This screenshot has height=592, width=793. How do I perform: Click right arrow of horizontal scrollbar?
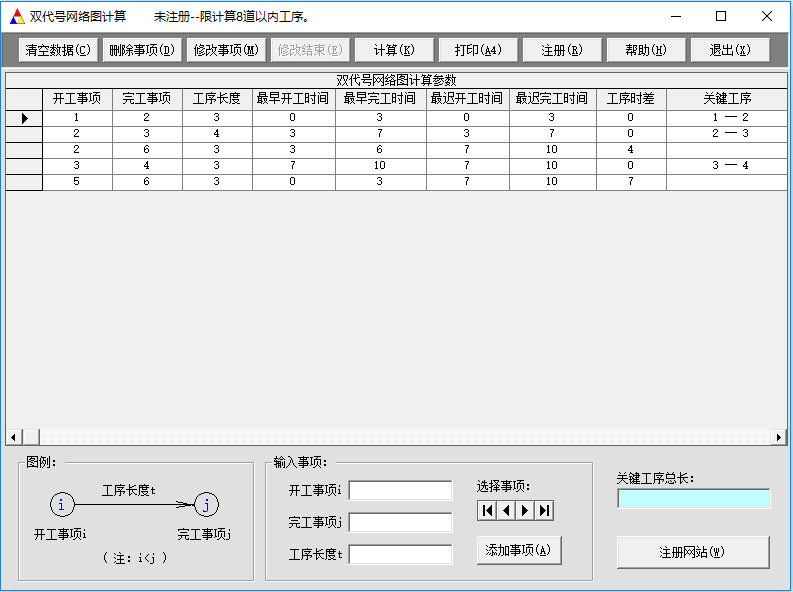(779, 437)
